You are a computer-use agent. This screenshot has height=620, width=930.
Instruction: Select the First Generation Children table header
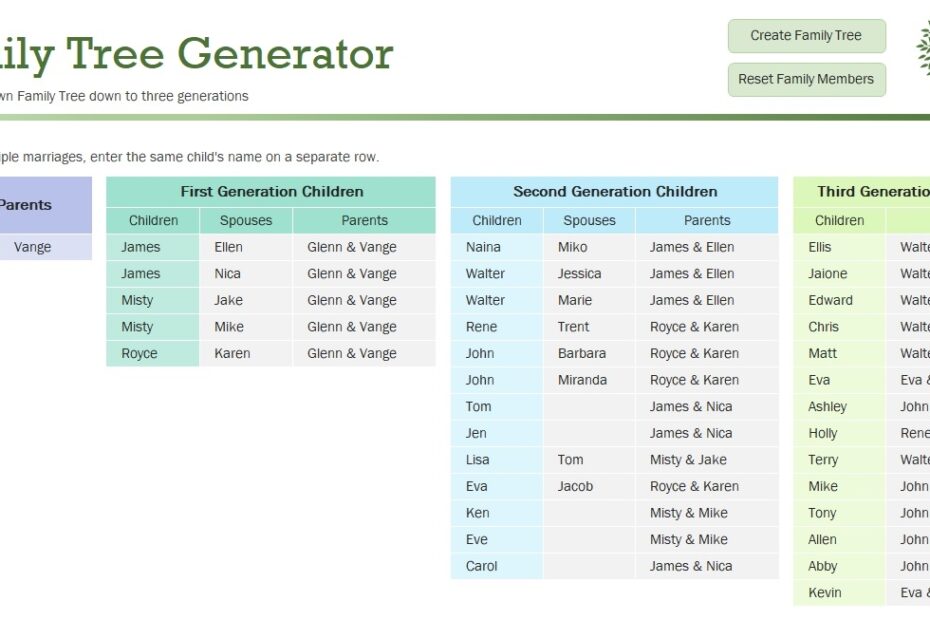point(271,191)
